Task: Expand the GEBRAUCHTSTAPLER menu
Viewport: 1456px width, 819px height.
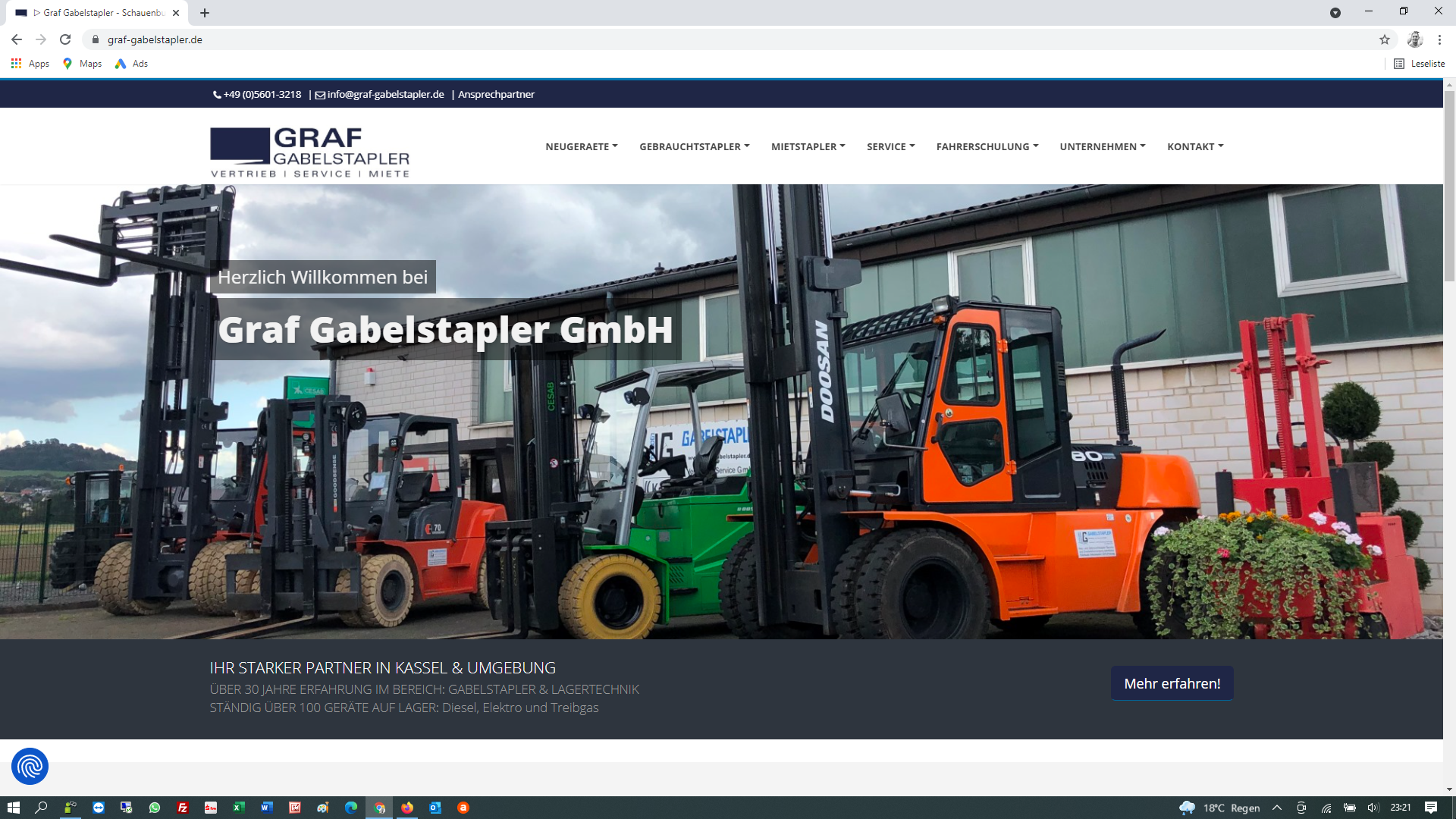Action: point(695,146)
